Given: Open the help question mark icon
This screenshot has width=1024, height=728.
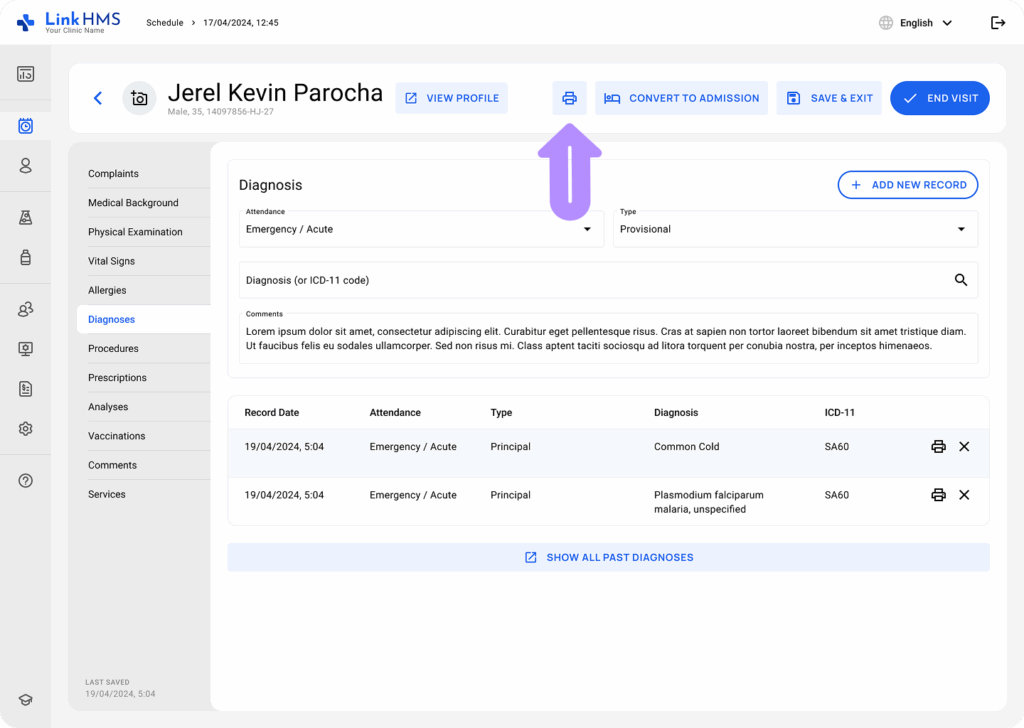Looking at the screenshot, I should pyautogui.click(x=26, y=480).
